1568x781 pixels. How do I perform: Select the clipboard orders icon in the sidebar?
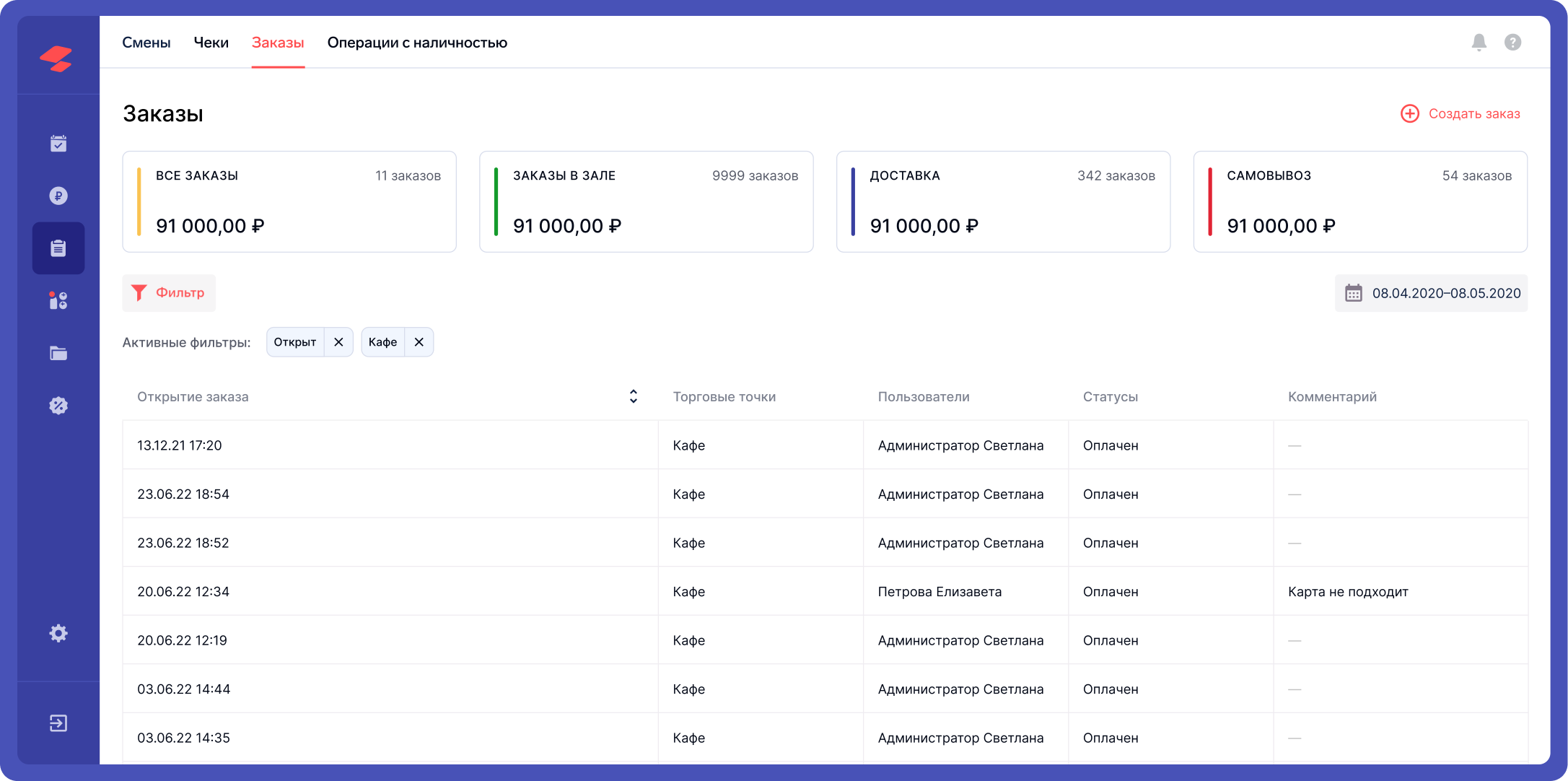(58, 248)
